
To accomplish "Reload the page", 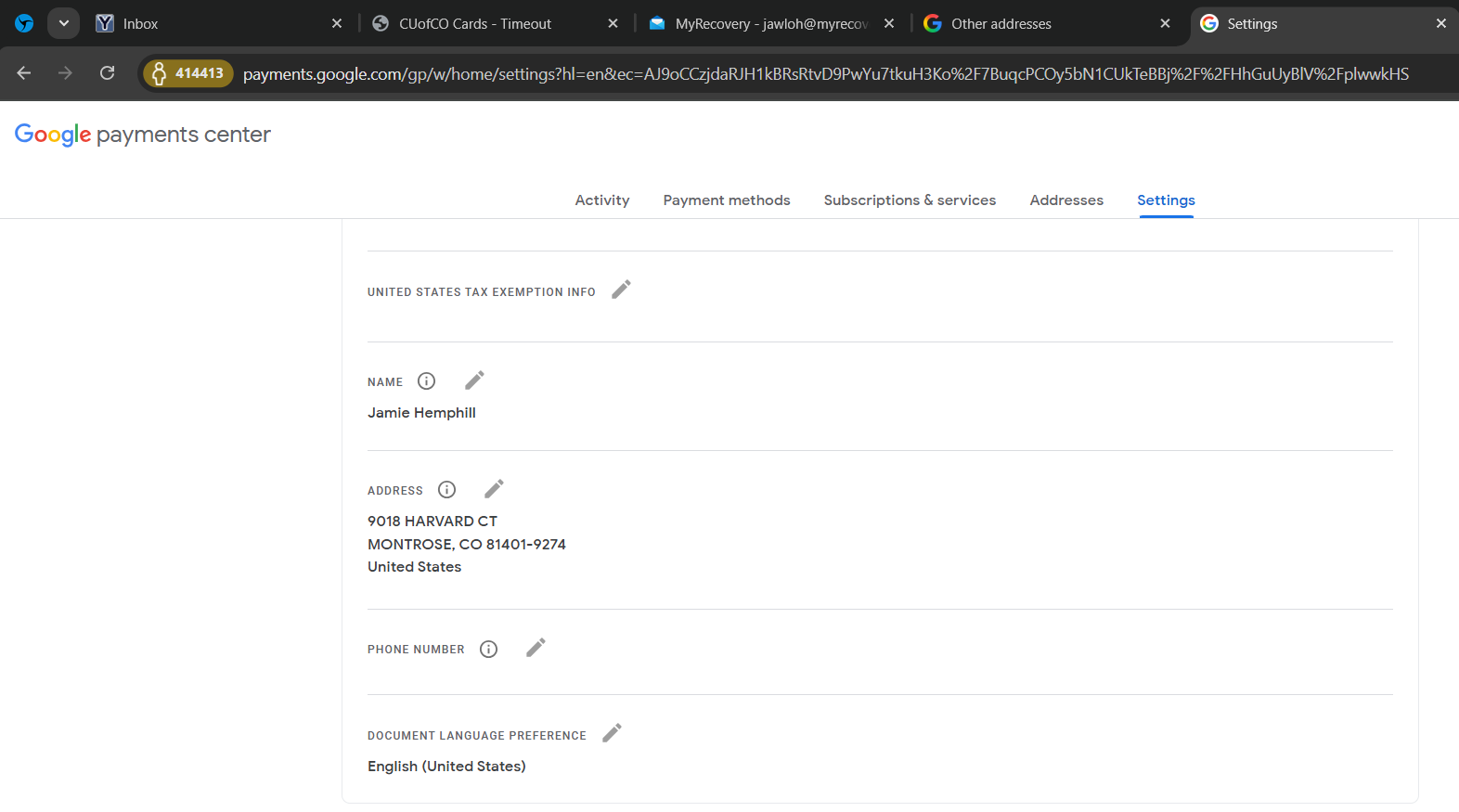I will tap(108, 73).
